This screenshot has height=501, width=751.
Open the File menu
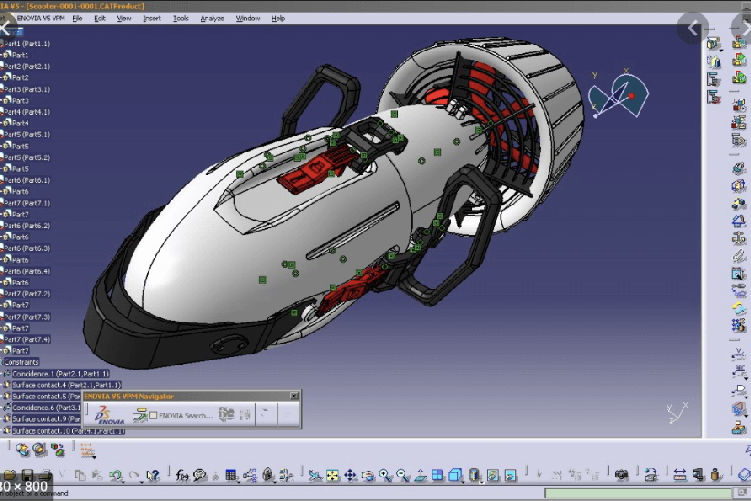(x=77, y=18)
